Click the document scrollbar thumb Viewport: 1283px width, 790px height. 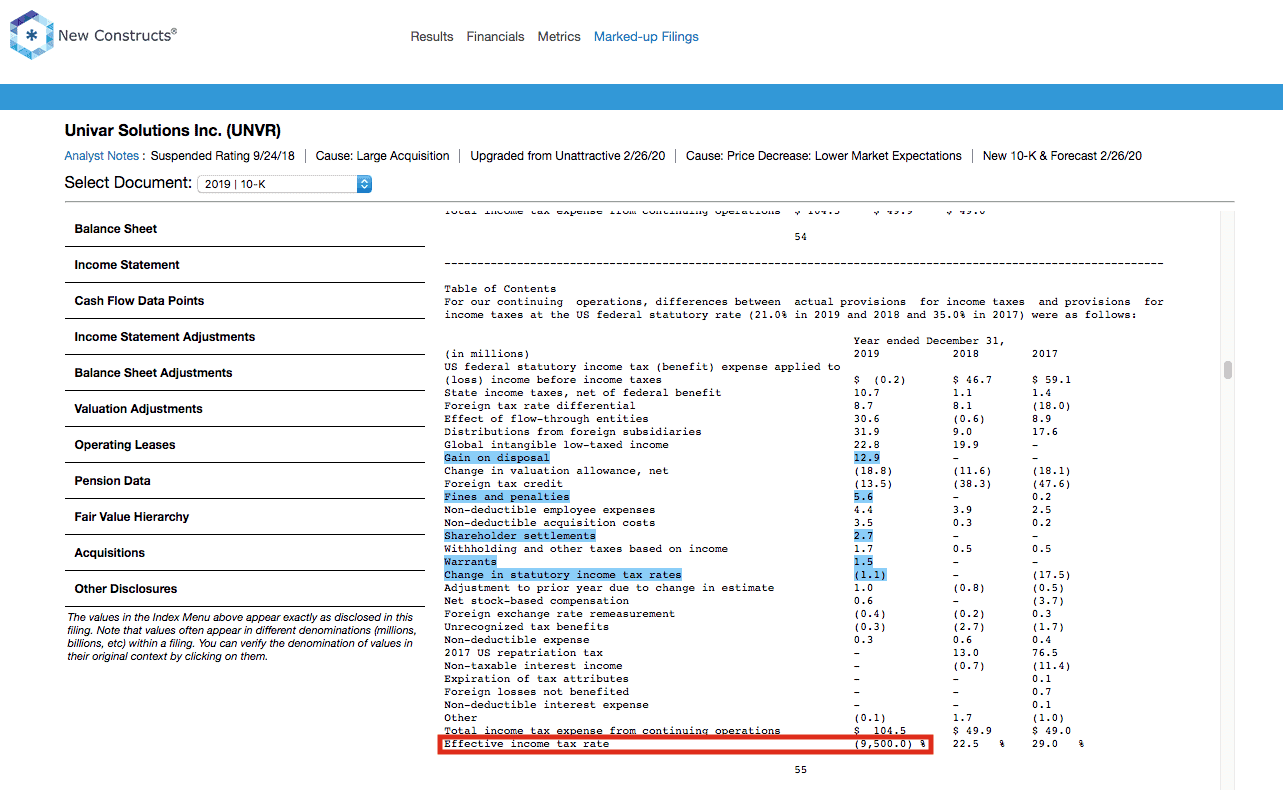pos(1227,370)
